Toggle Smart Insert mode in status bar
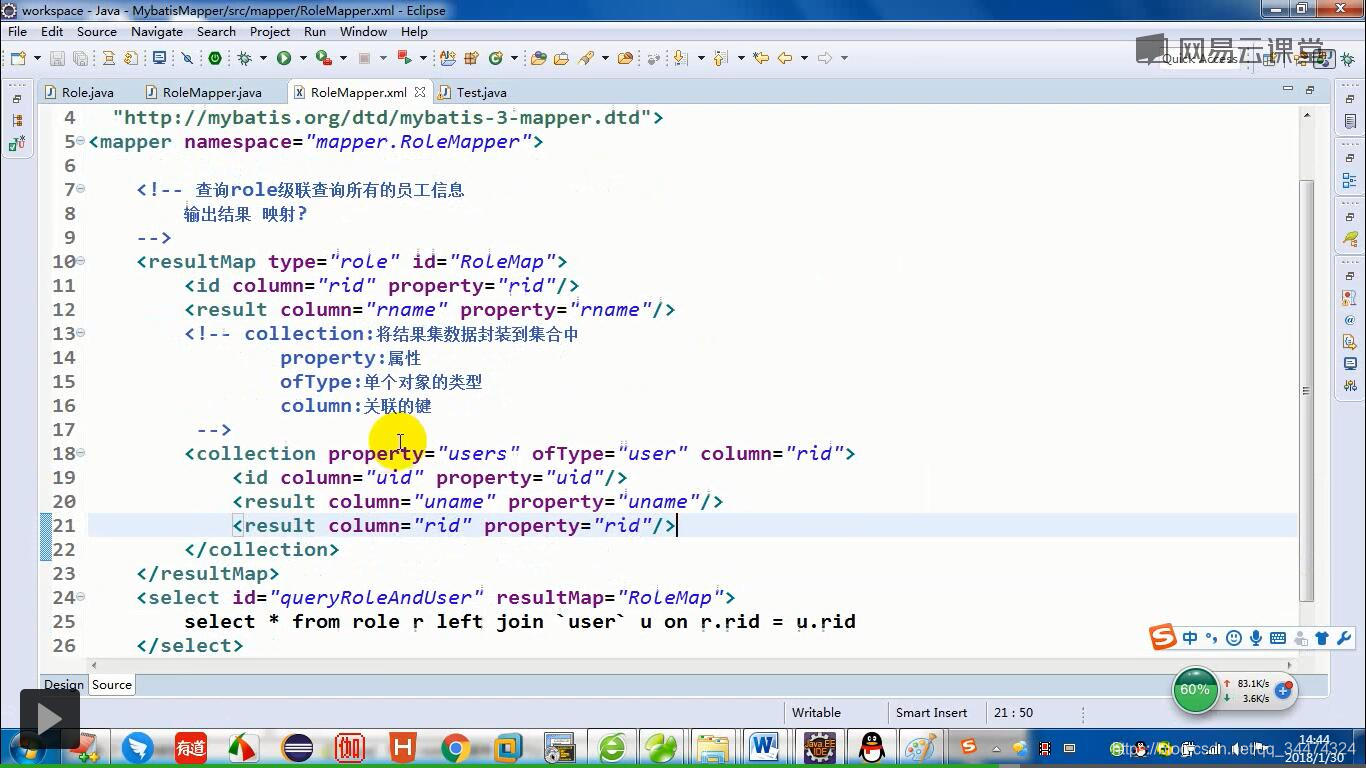The image size is (1366, 768). click(931, 713)
